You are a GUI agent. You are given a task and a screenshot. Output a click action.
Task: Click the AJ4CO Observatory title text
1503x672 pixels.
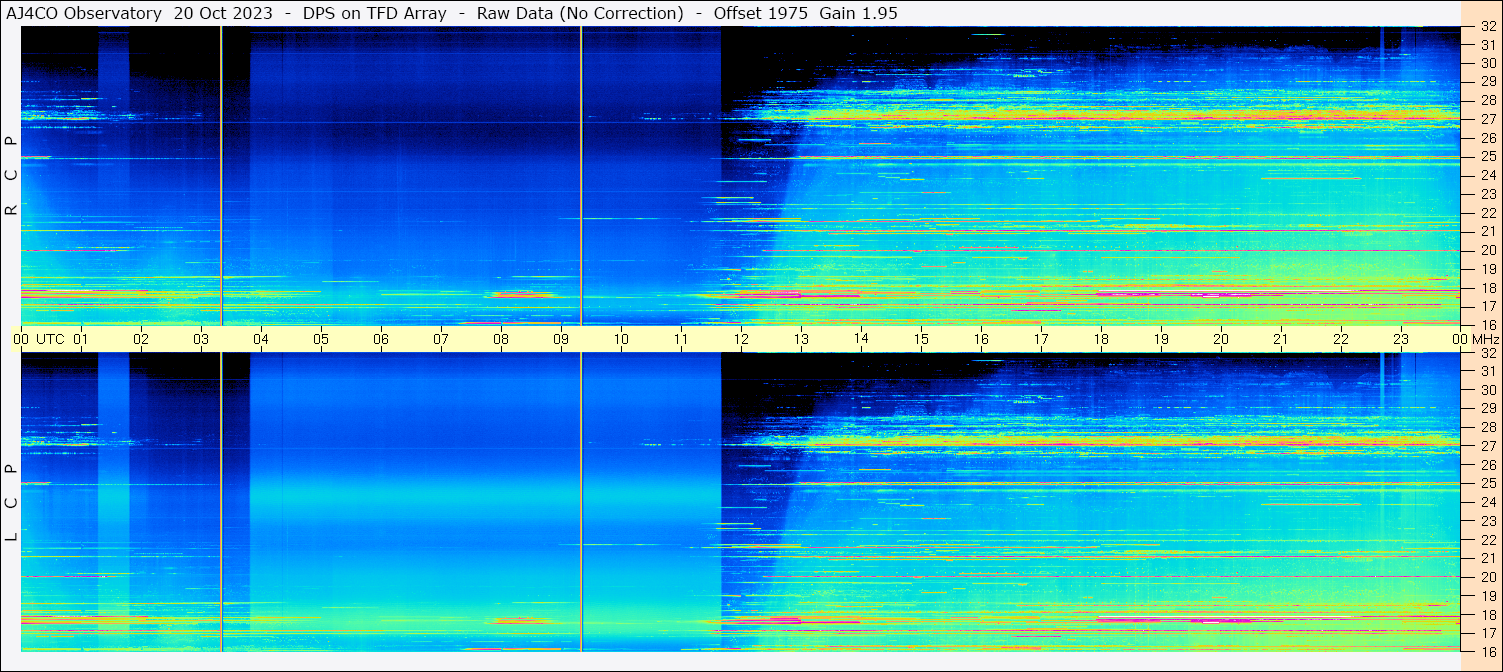point(84,13)
